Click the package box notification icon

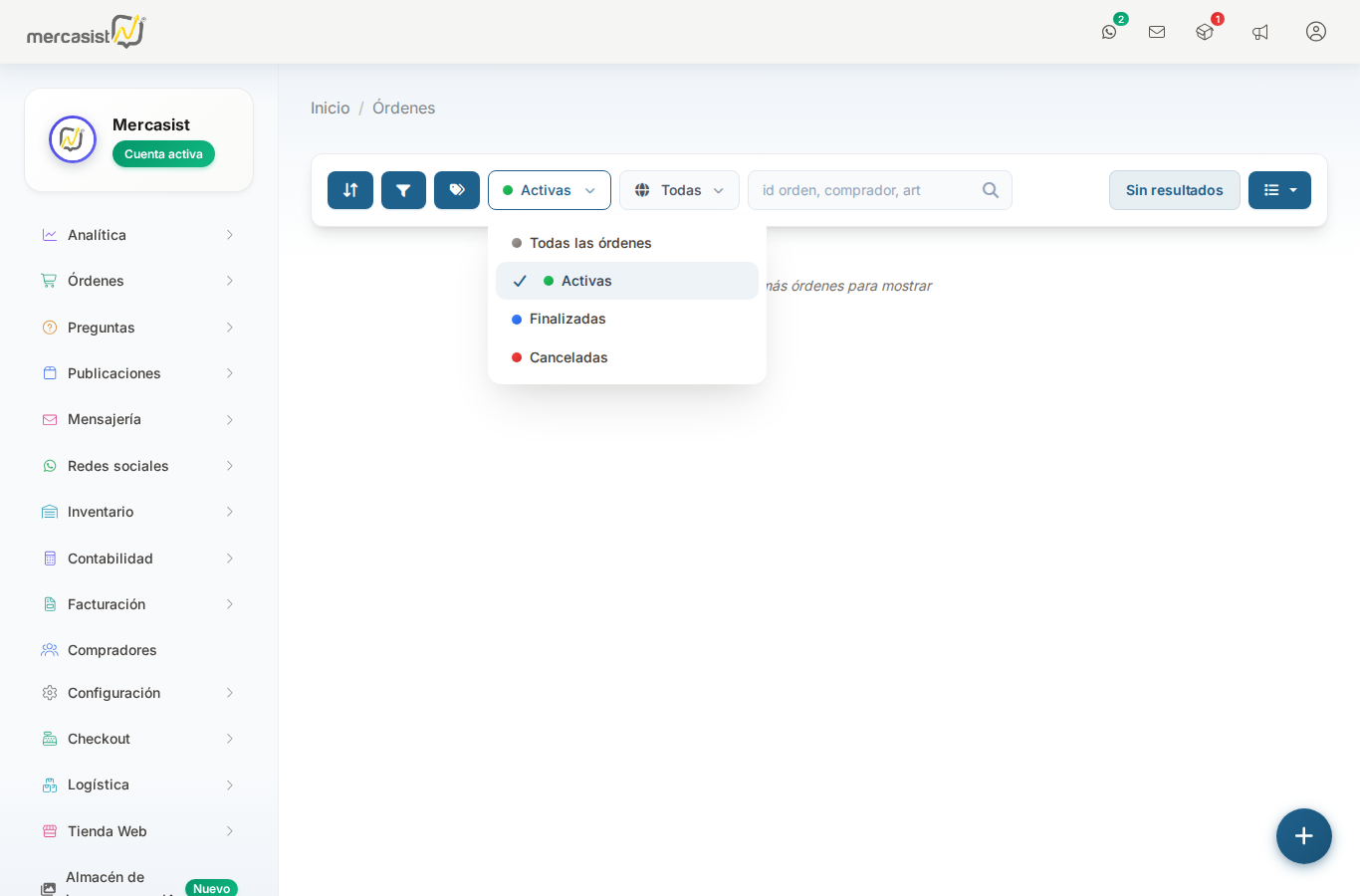(x=1205, y=32)
